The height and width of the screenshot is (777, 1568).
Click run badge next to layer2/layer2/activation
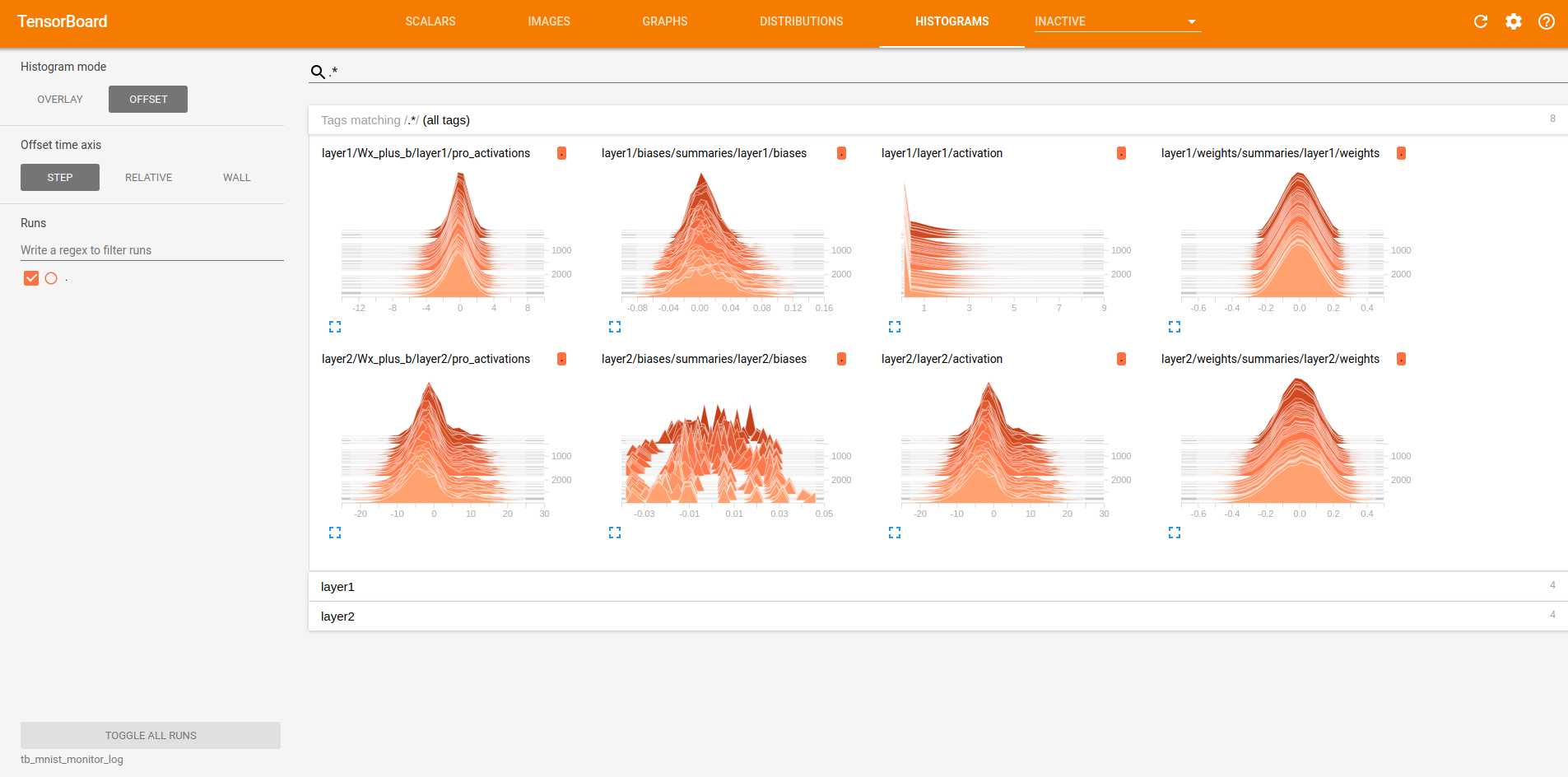pyautogui.click(x=1121, y=359)
